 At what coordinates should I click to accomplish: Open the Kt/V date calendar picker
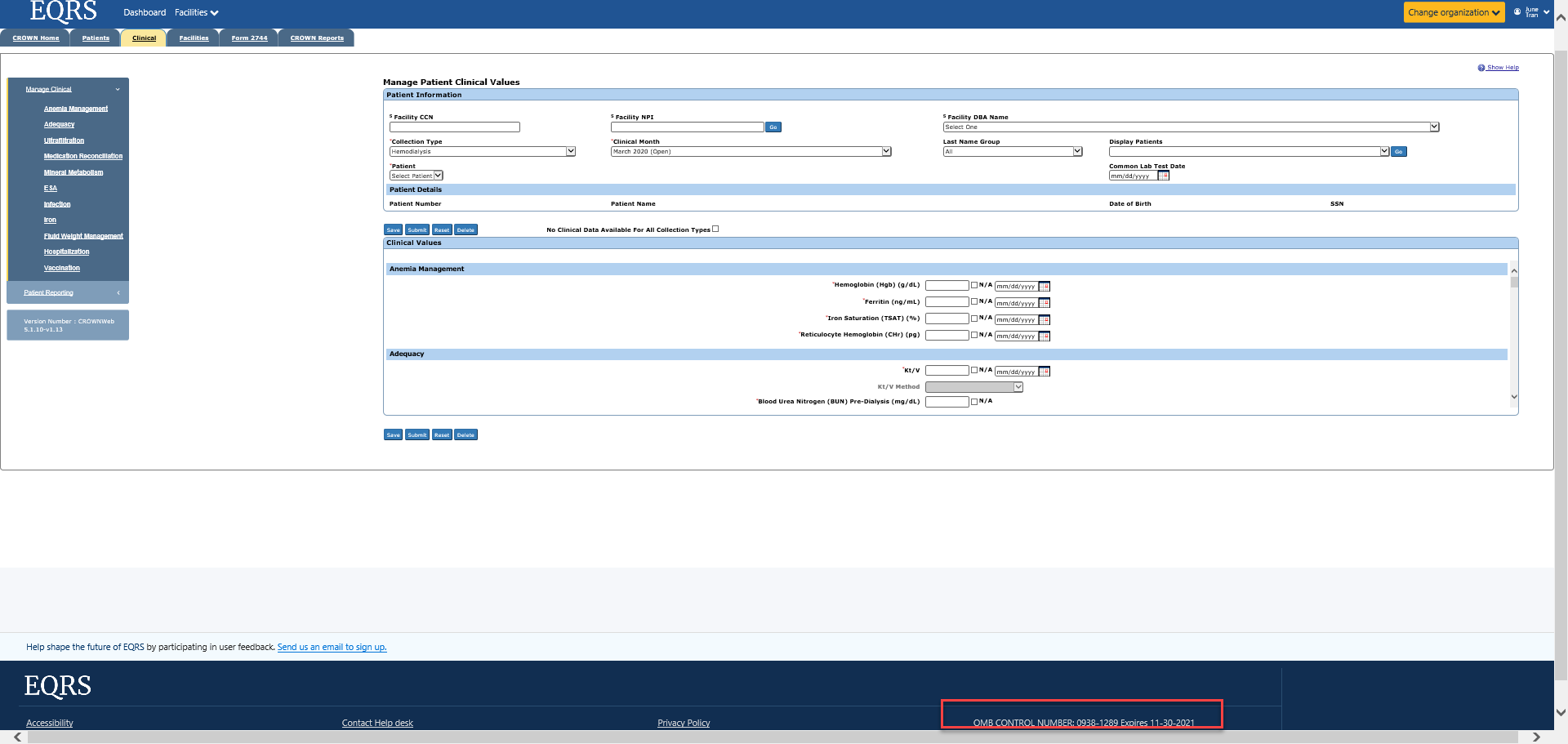(1044, 372)
